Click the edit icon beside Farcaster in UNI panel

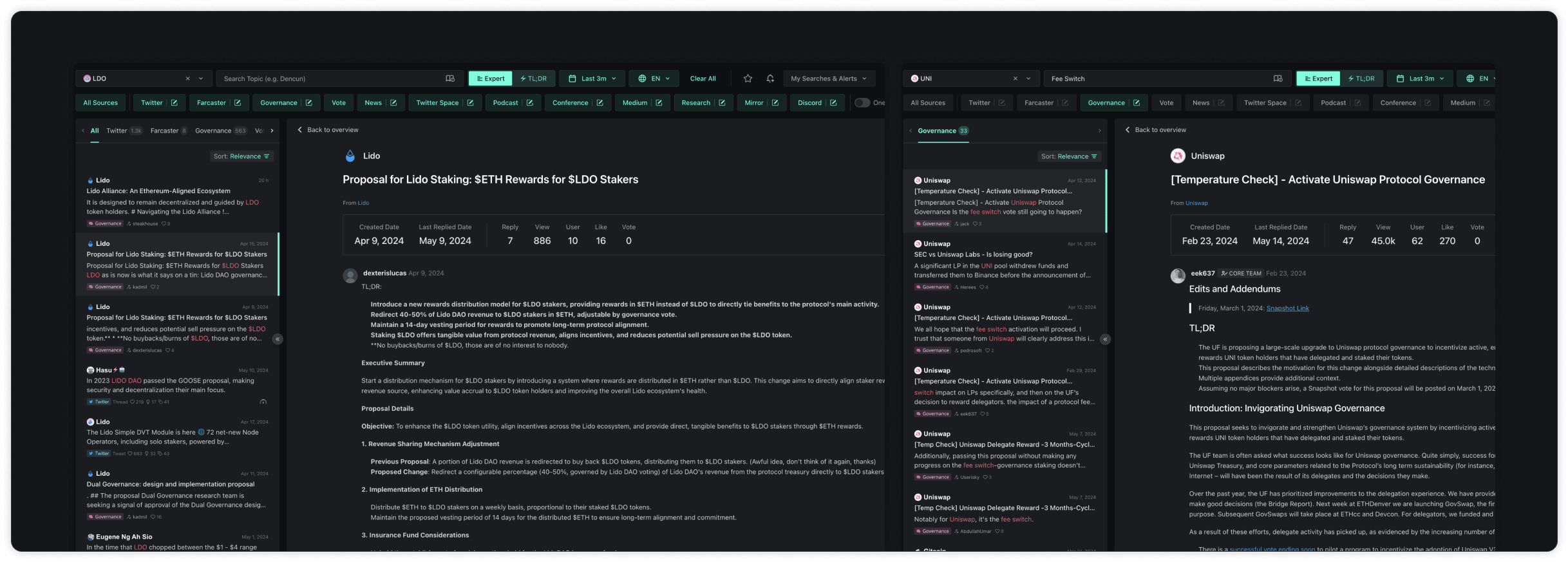click(1065, 103)
